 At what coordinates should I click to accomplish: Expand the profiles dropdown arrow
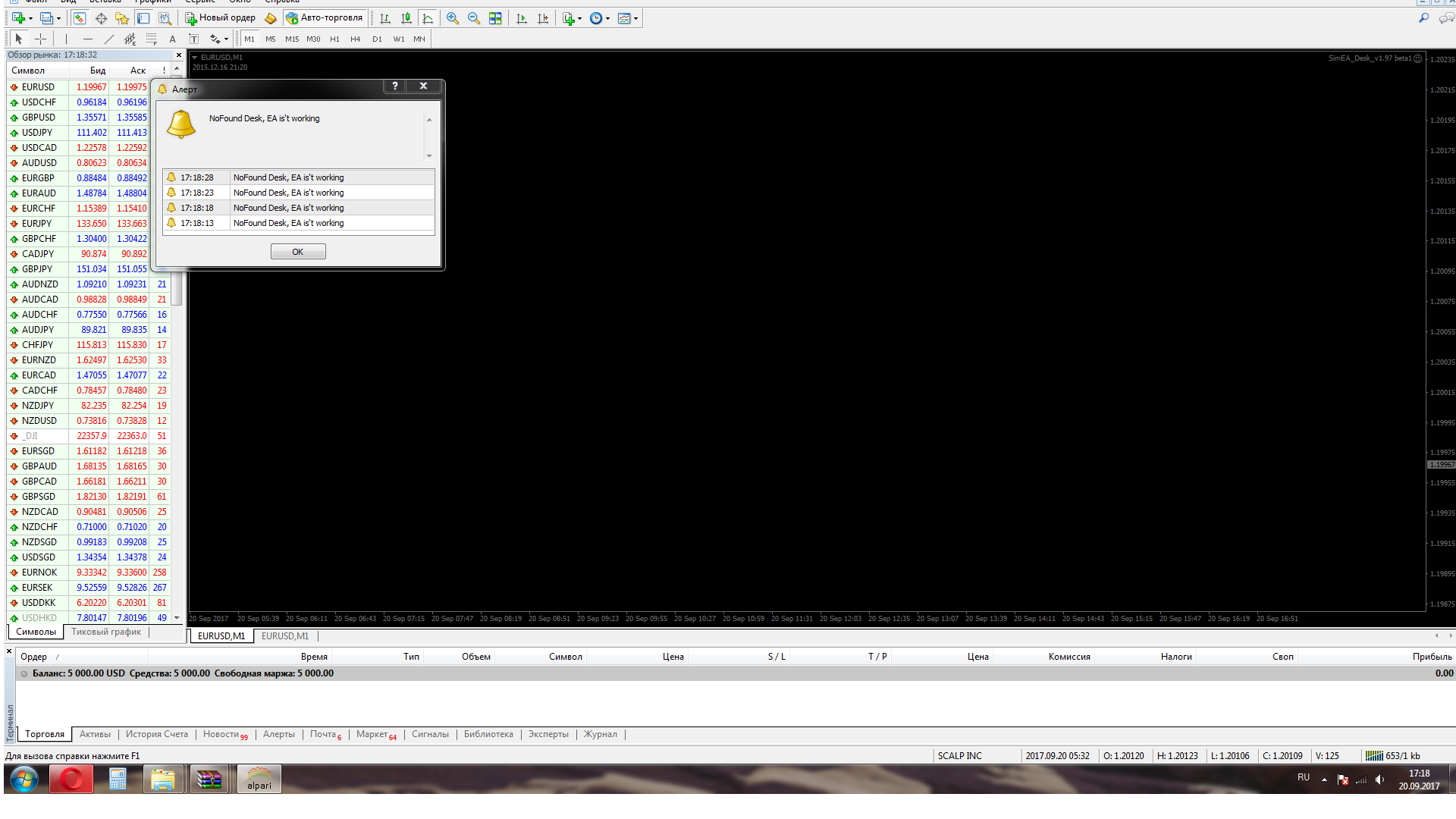tap(58, 18)
